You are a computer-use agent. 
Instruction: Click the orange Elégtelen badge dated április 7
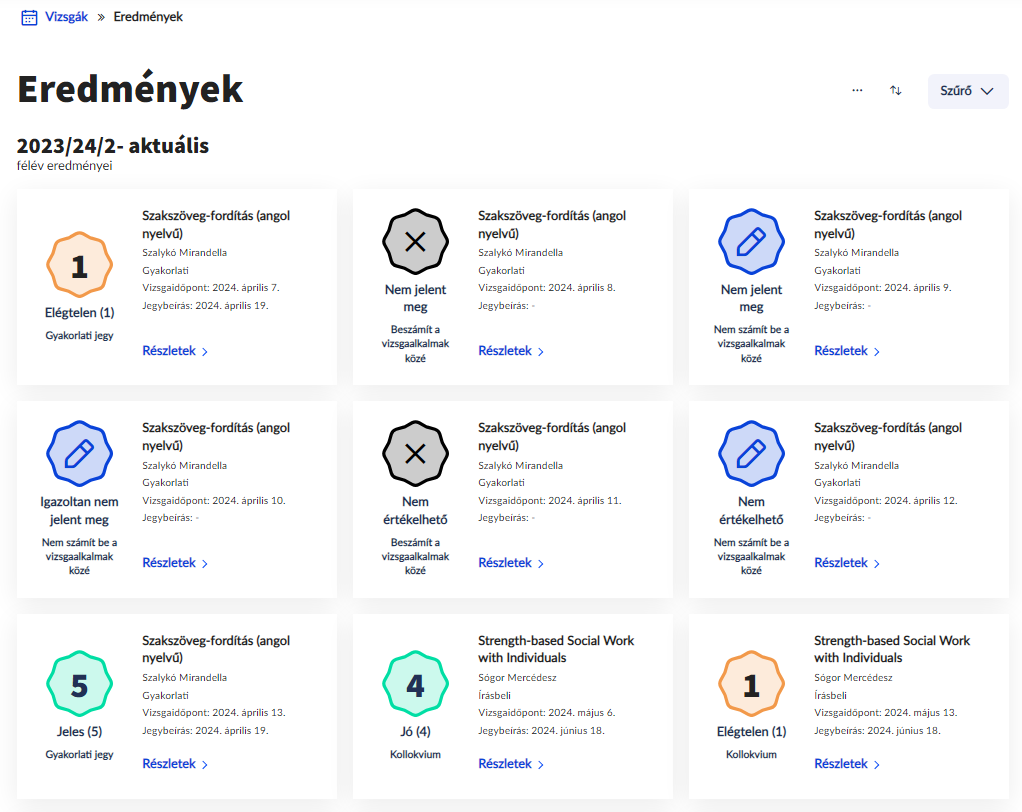pyautogui.click(x=79, y=266)
